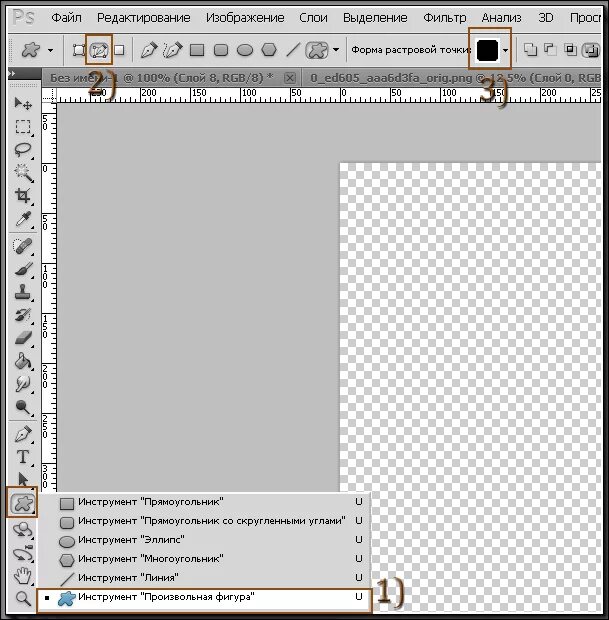Enable Fill Pixels drawing mode
Screen dimensions: 609x620
[x=119, y=50]
